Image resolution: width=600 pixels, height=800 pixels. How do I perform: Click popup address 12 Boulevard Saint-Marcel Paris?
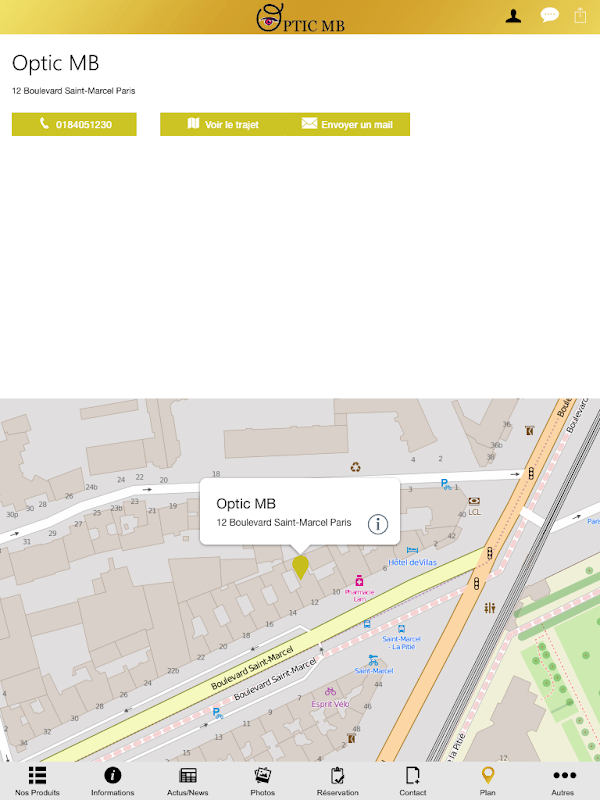[284, 522]
